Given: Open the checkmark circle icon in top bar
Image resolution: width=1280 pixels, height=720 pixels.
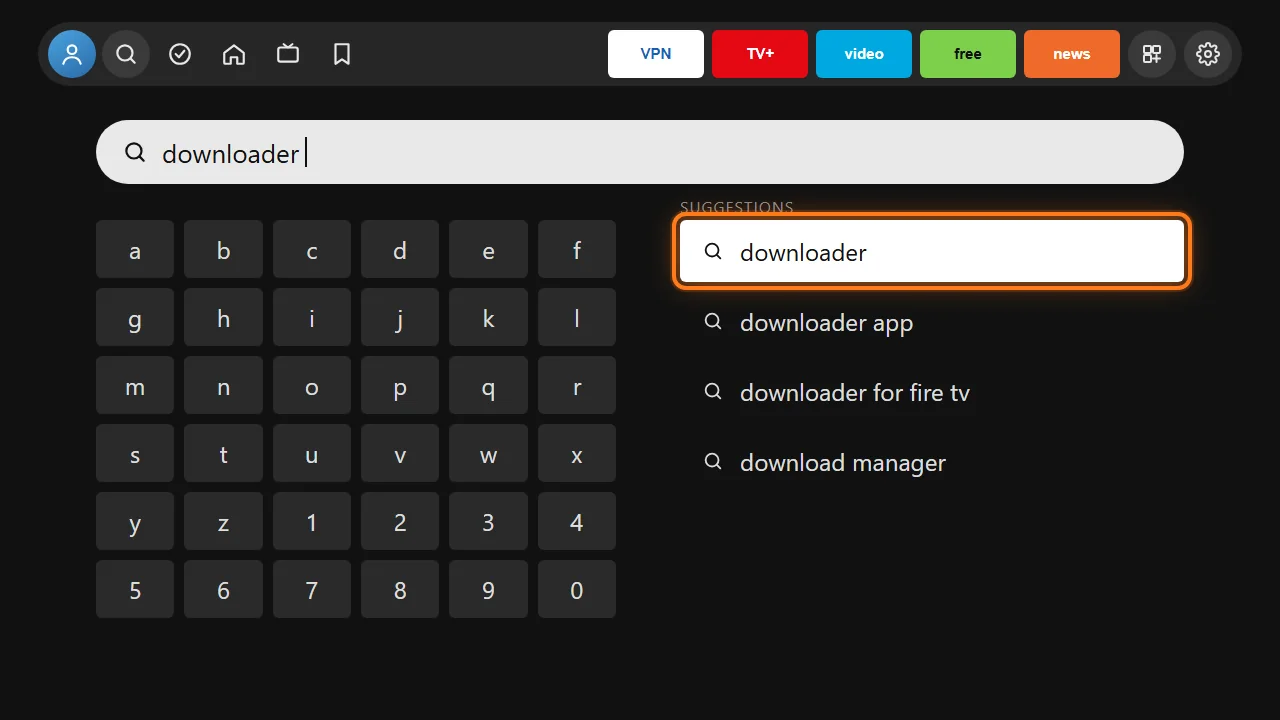Looking at the screenshot, I should pyautogui.click(x=180, y=54).
